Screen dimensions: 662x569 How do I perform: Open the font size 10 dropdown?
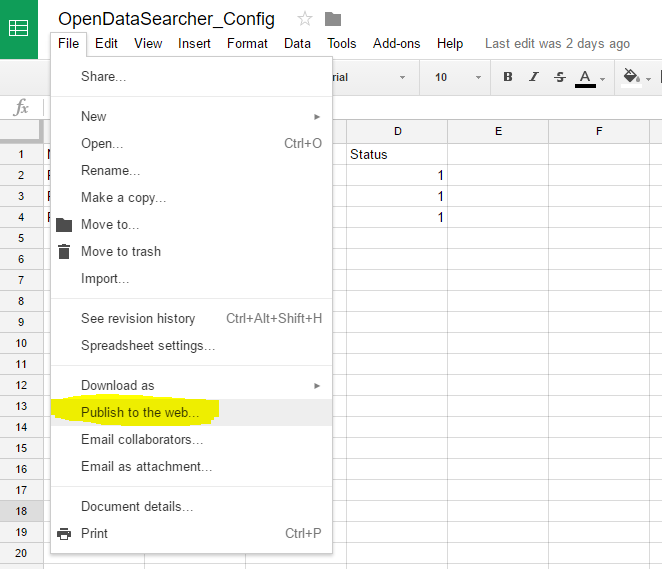457,77
